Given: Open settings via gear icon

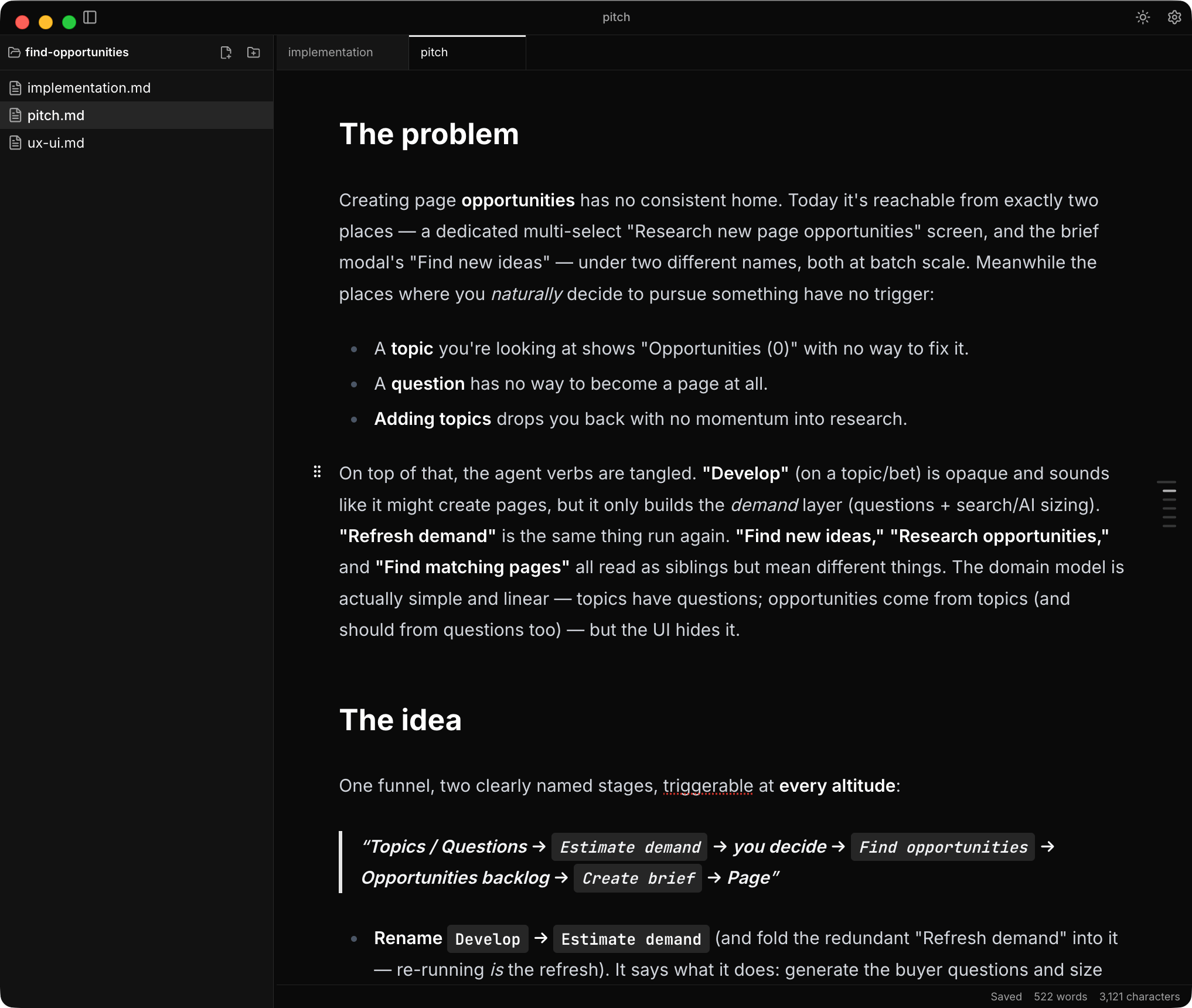Looking at the screenshot, I should [1174, 18].
